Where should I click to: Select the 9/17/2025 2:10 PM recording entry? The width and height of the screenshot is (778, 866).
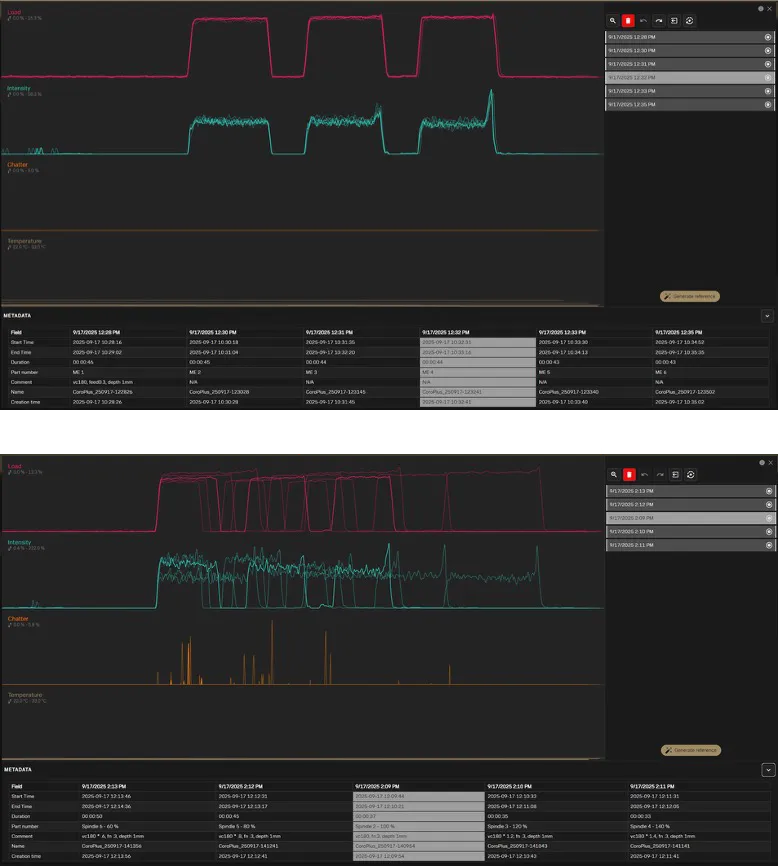(x=680, y=531)
